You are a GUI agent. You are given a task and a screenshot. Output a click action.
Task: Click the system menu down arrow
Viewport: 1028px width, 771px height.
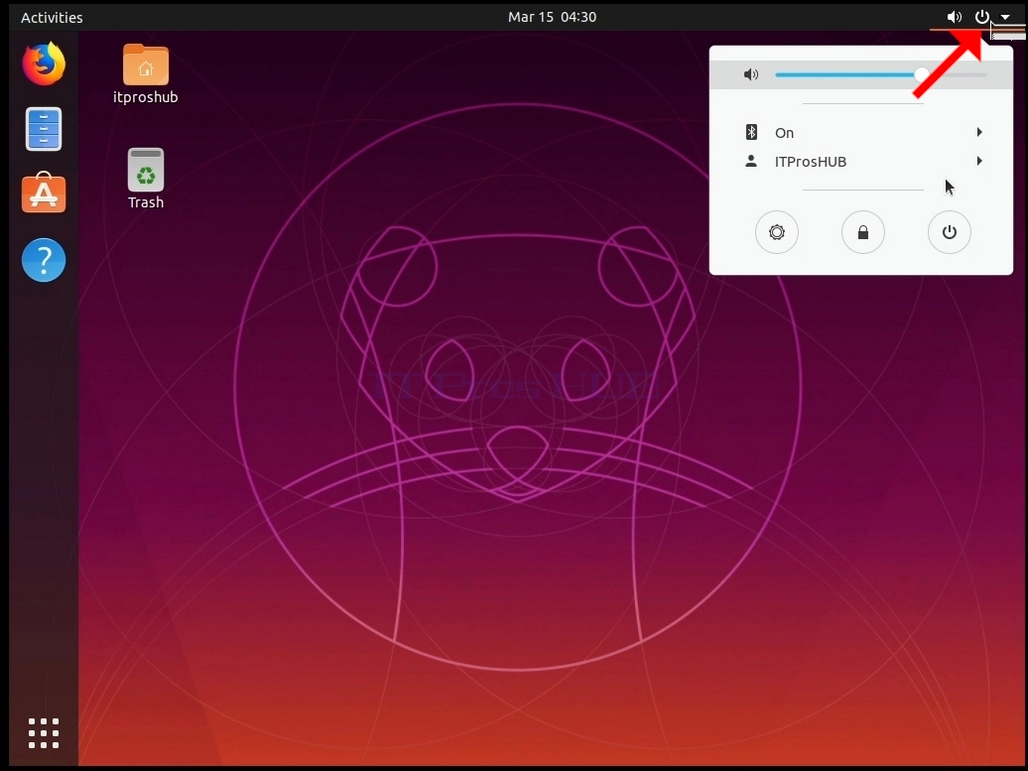[x=1005, y=18]
